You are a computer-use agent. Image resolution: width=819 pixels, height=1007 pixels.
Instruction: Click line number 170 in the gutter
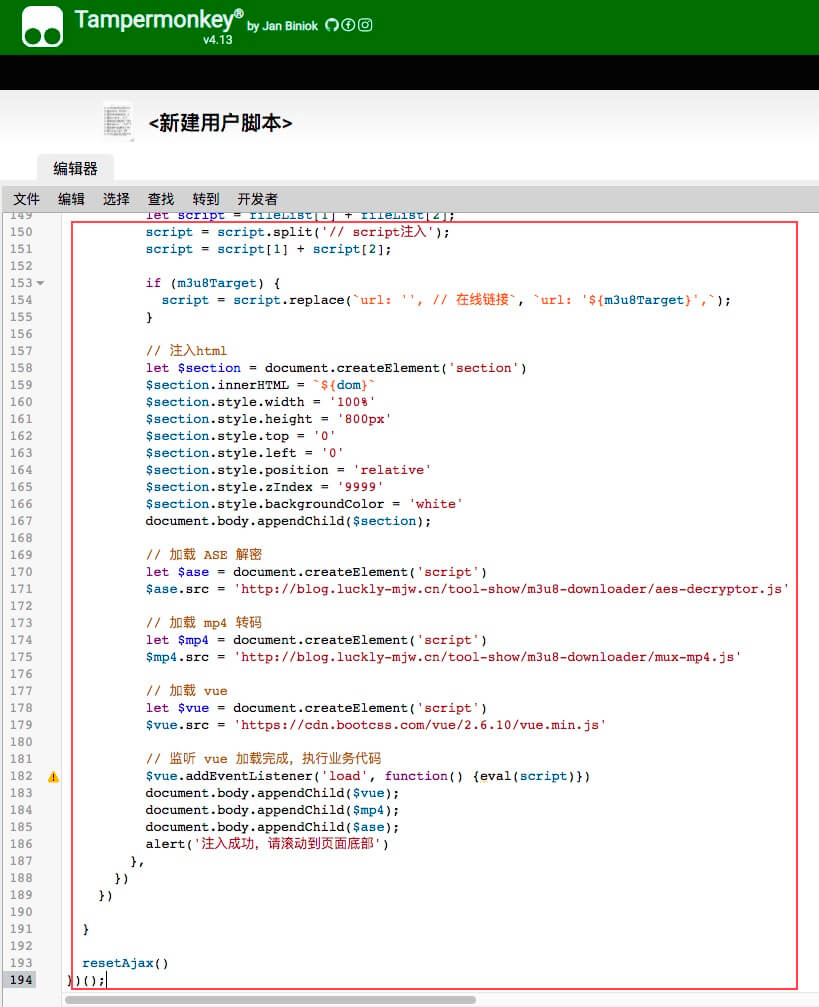click(20, 572)
